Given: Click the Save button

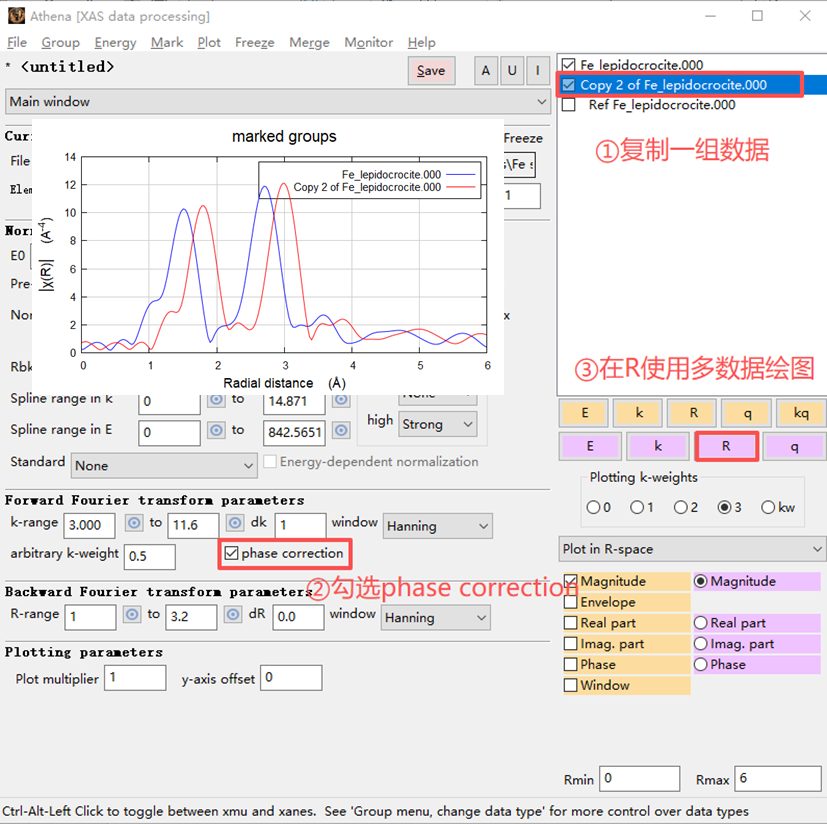Looking at the screenshot, I should coord(431,70).
